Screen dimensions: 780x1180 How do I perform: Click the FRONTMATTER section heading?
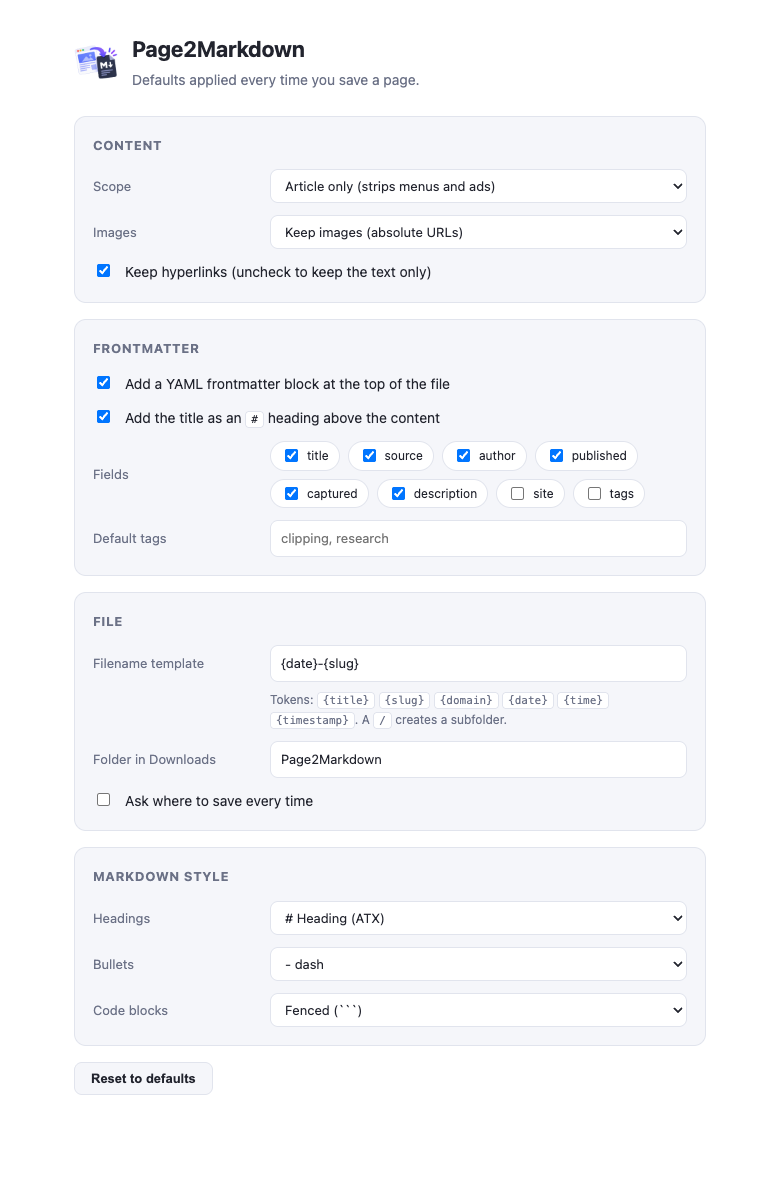(146, 349)
